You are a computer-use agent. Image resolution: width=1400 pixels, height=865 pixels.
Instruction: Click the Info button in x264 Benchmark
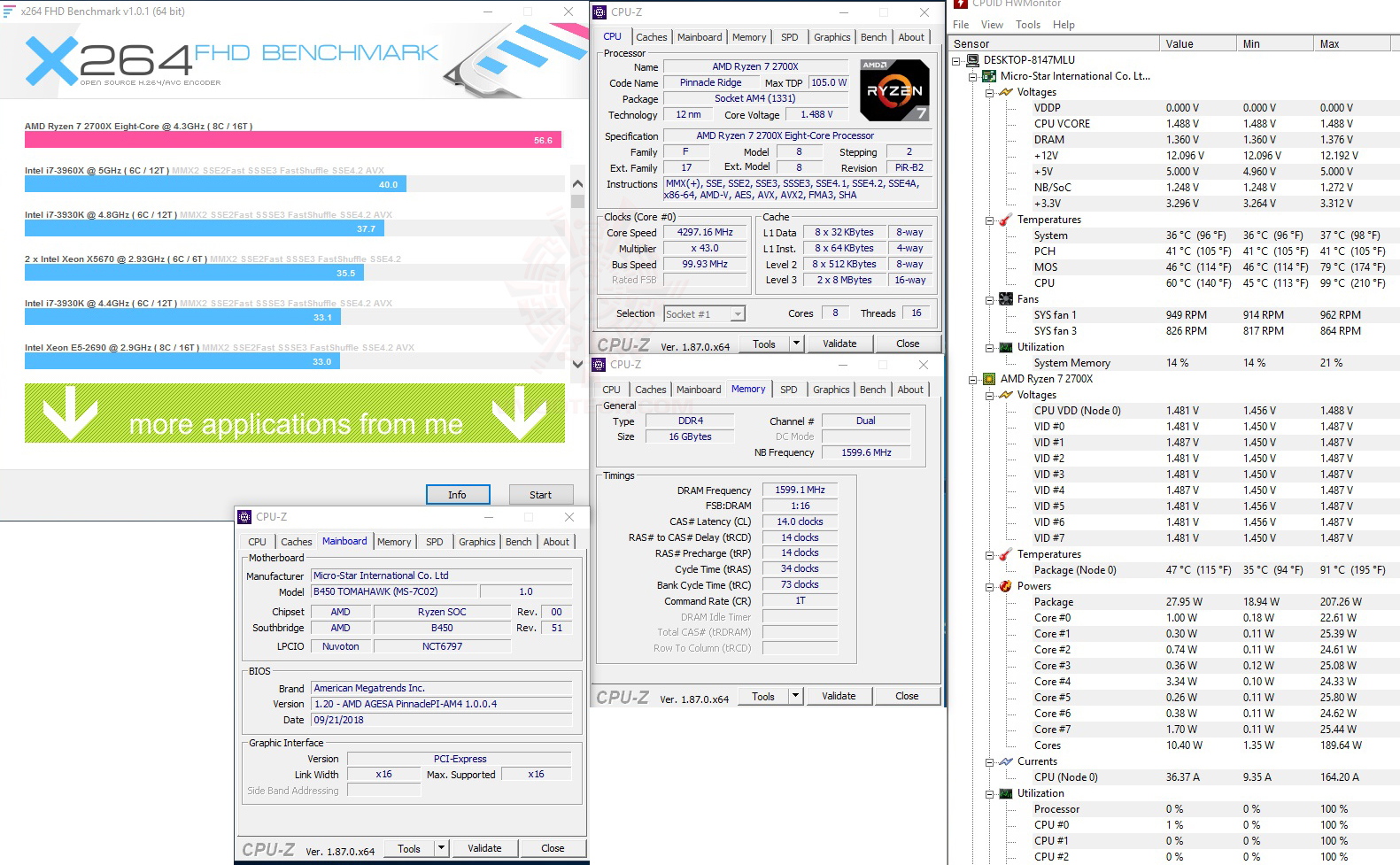[457, 495]
